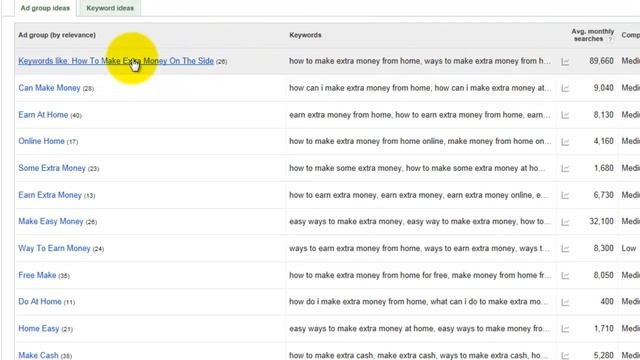Show chart icon in Free Make row
640x360 pixels.
coord(565,276)
